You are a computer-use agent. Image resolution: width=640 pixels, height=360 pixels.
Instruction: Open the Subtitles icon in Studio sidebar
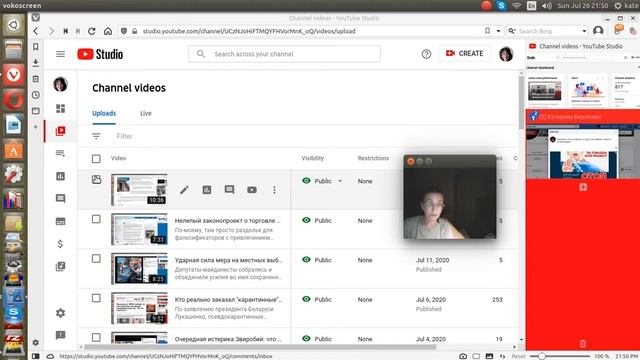60,221
